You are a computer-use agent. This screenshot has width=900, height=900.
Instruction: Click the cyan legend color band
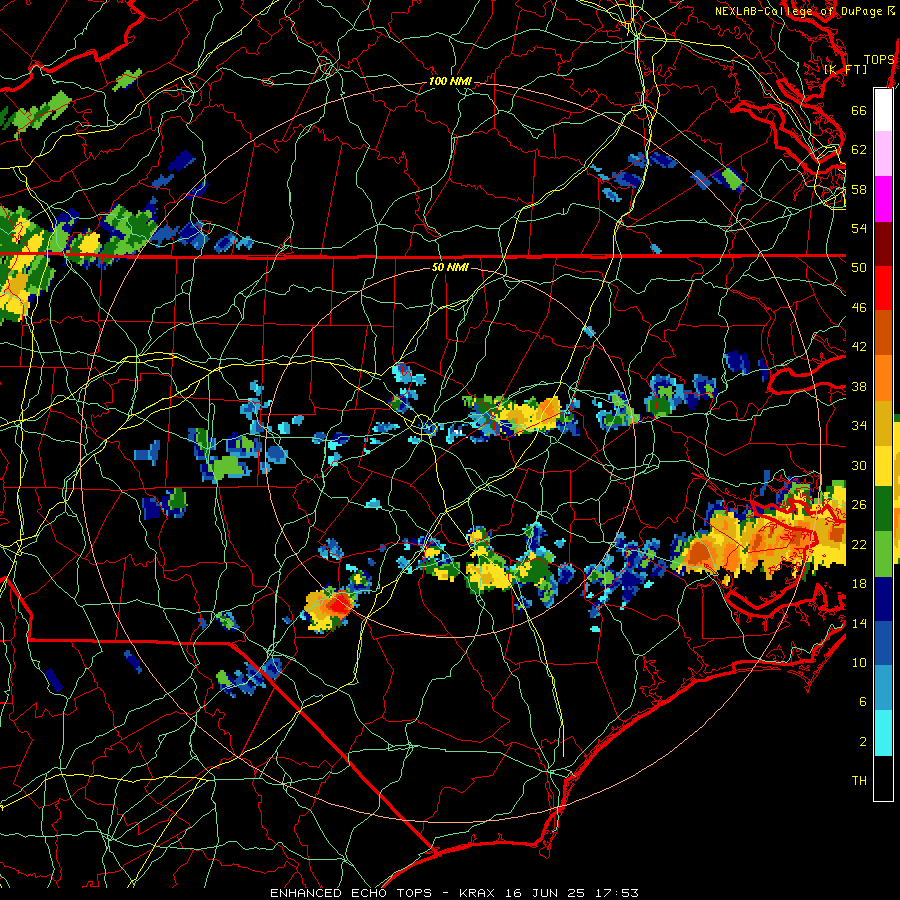[883, 734]
